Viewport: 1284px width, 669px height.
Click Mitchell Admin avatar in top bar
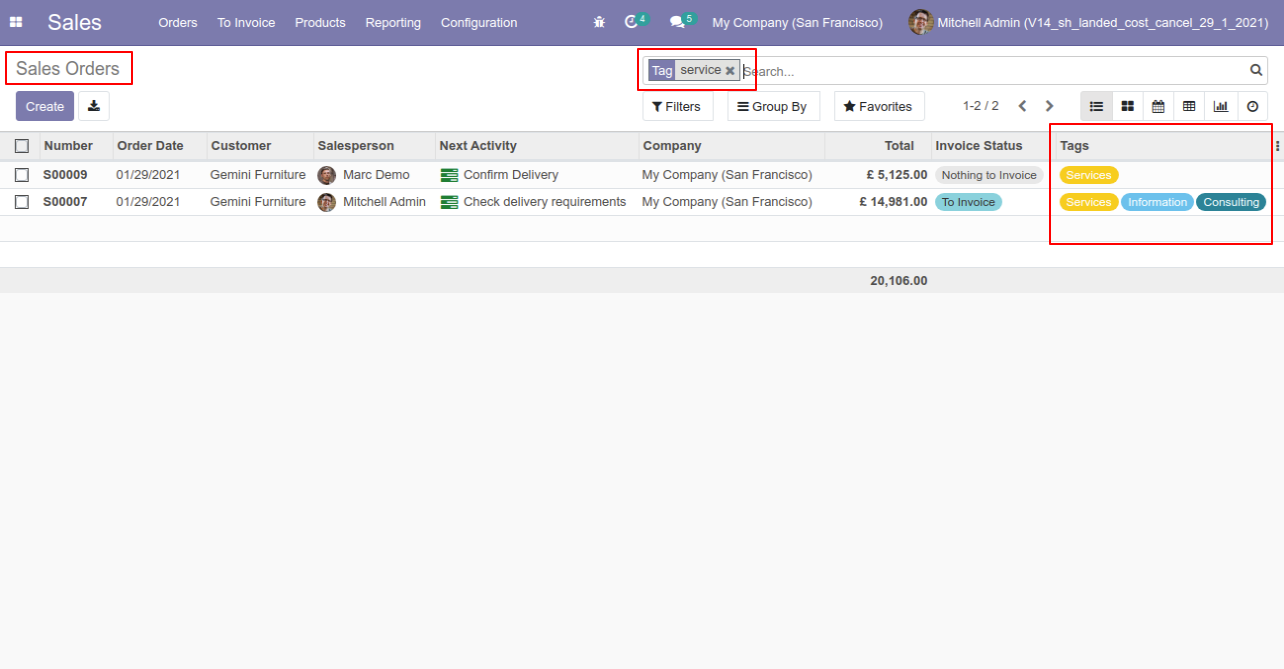click(x=921, y=22)
